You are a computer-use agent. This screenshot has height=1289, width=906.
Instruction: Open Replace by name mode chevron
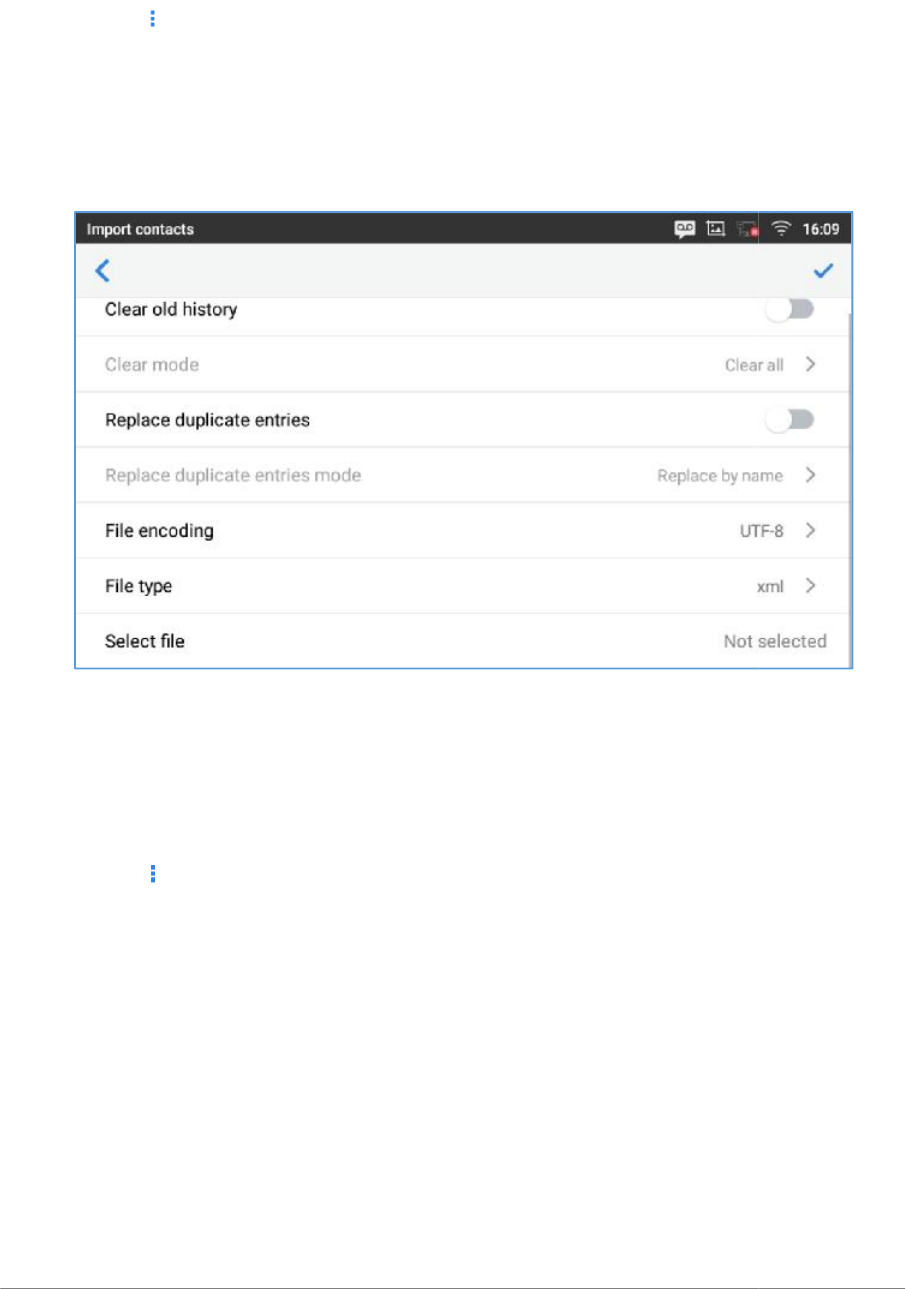click(x=811, y=475)
